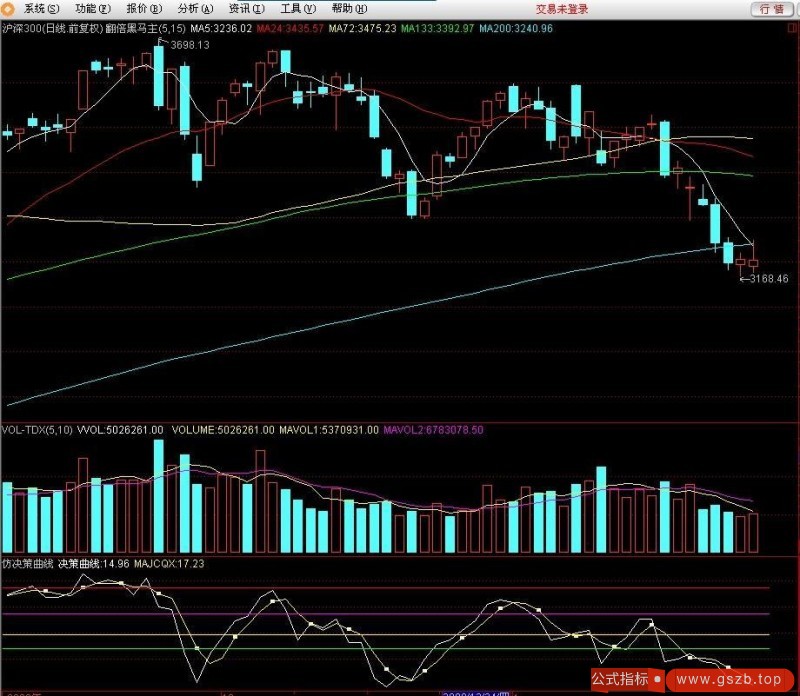Open the 资讯 menu
Screen dimensions: 800x696
point(246,9)
